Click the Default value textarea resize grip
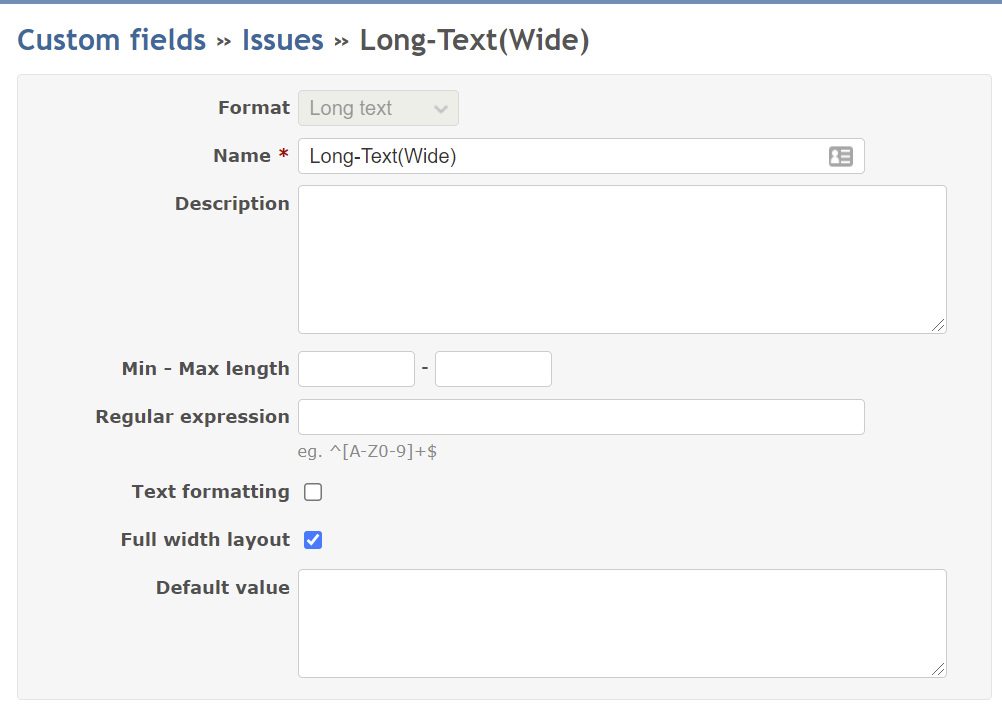1002x712 pixels. point(938,669)
